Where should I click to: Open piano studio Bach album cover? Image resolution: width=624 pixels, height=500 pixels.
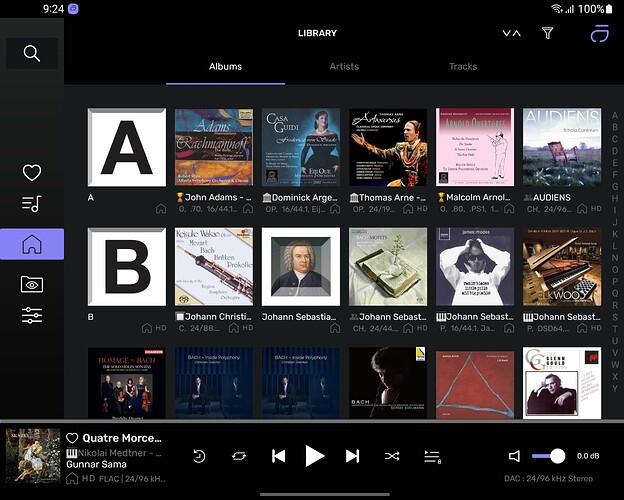click(562, 267)
